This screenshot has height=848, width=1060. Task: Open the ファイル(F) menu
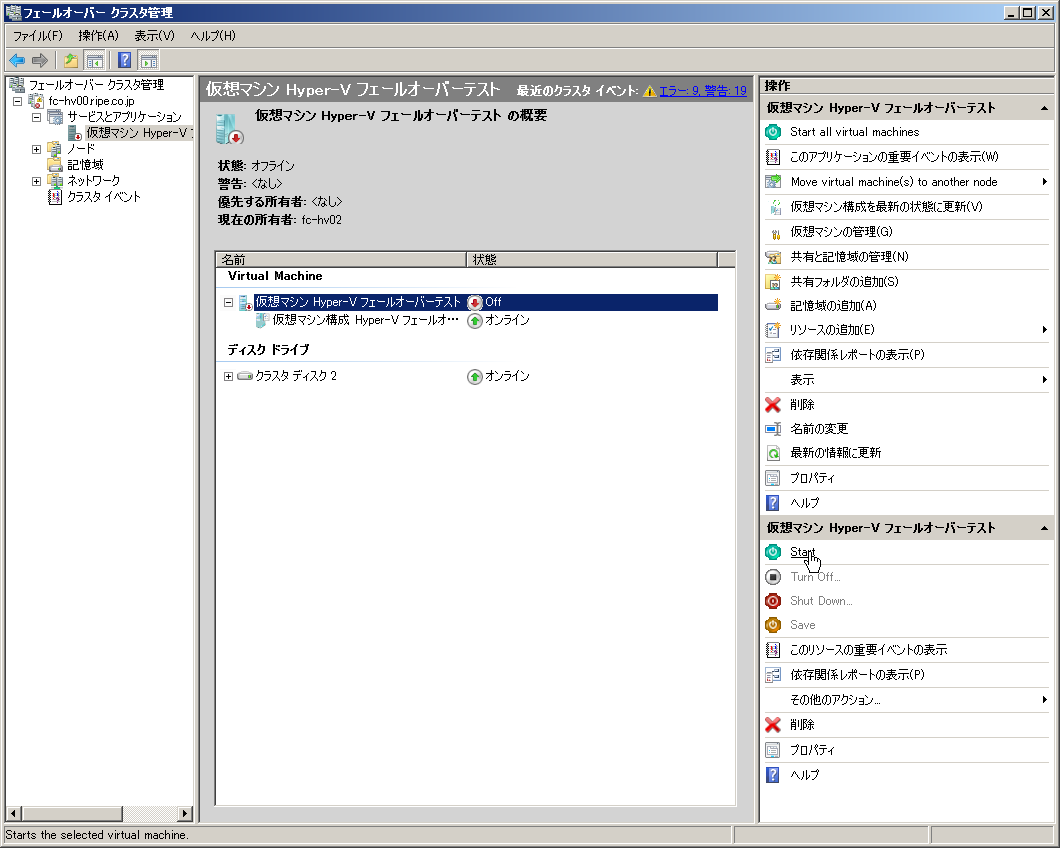click(x=38, y=36)
